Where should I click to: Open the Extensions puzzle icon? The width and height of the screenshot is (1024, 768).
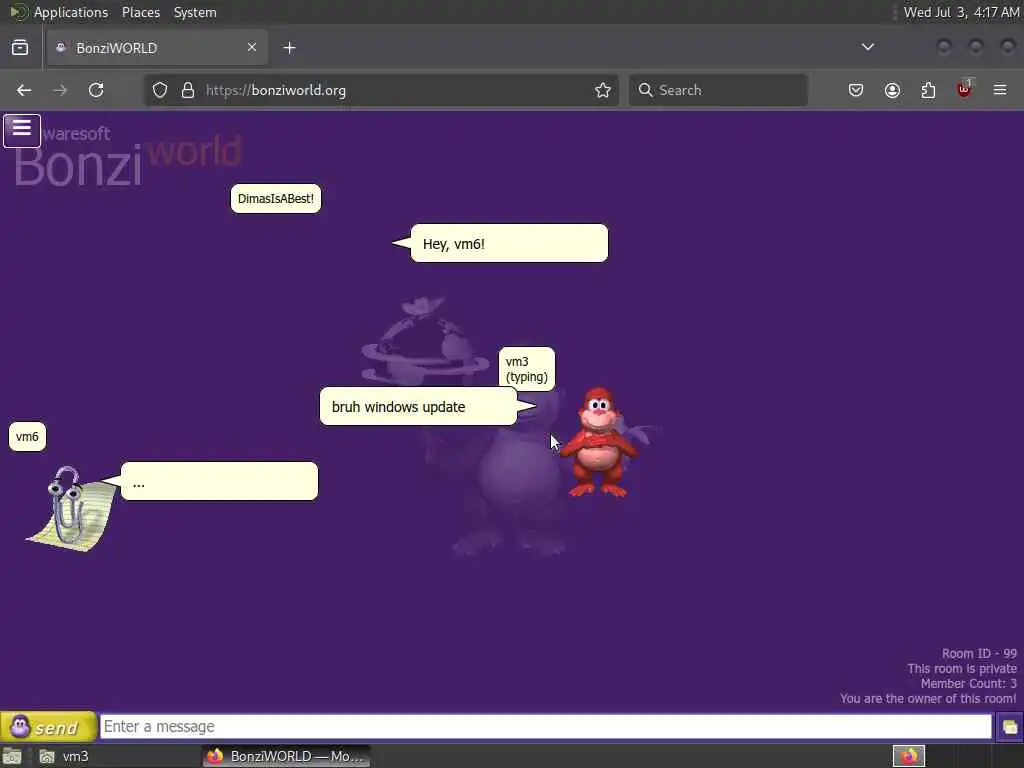(x=928, y=90)
